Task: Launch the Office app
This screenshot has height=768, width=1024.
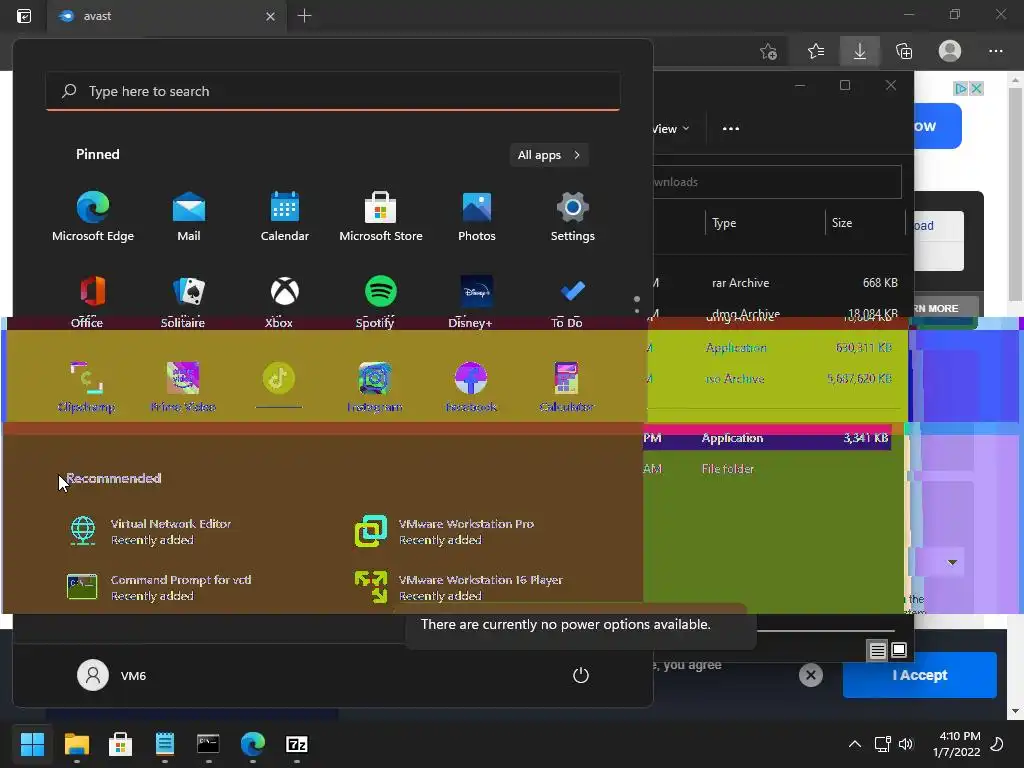Action: 92,302
